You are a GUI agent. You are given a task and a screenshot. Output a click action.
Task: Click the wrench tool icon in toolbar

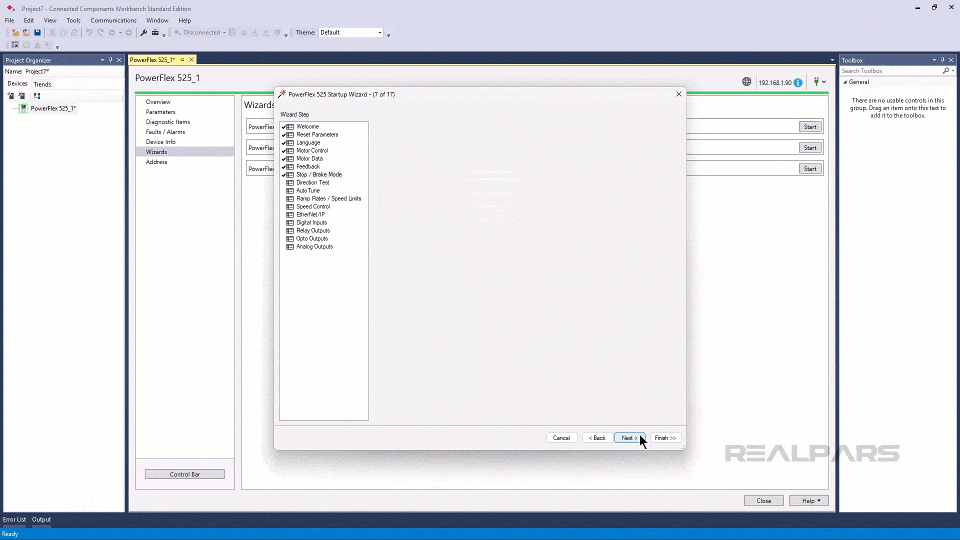pos(144,32)
